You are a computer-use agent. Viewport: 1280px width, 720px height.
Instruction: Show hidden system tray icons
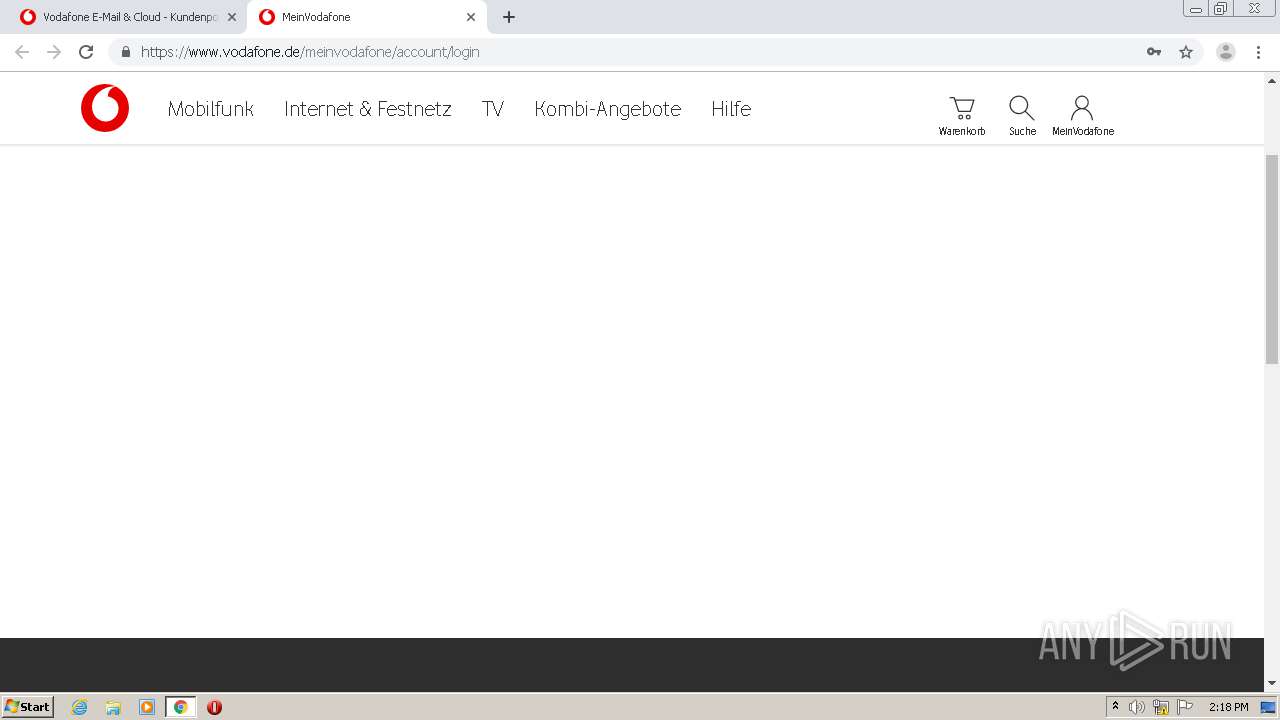point(1116,707)
